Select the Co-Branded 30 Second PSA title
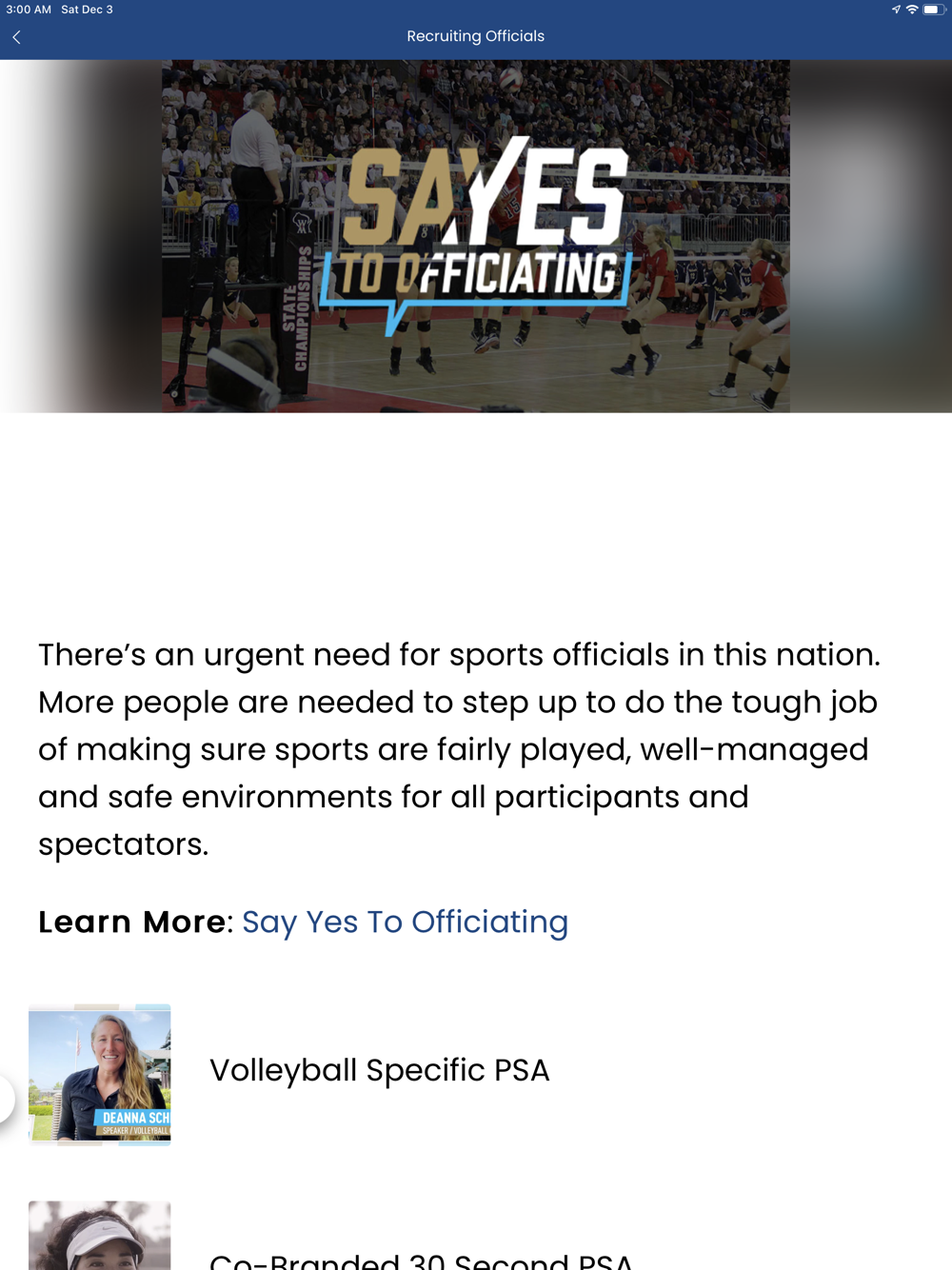This screenshot has height=1270, width=952. (421, 1260)
